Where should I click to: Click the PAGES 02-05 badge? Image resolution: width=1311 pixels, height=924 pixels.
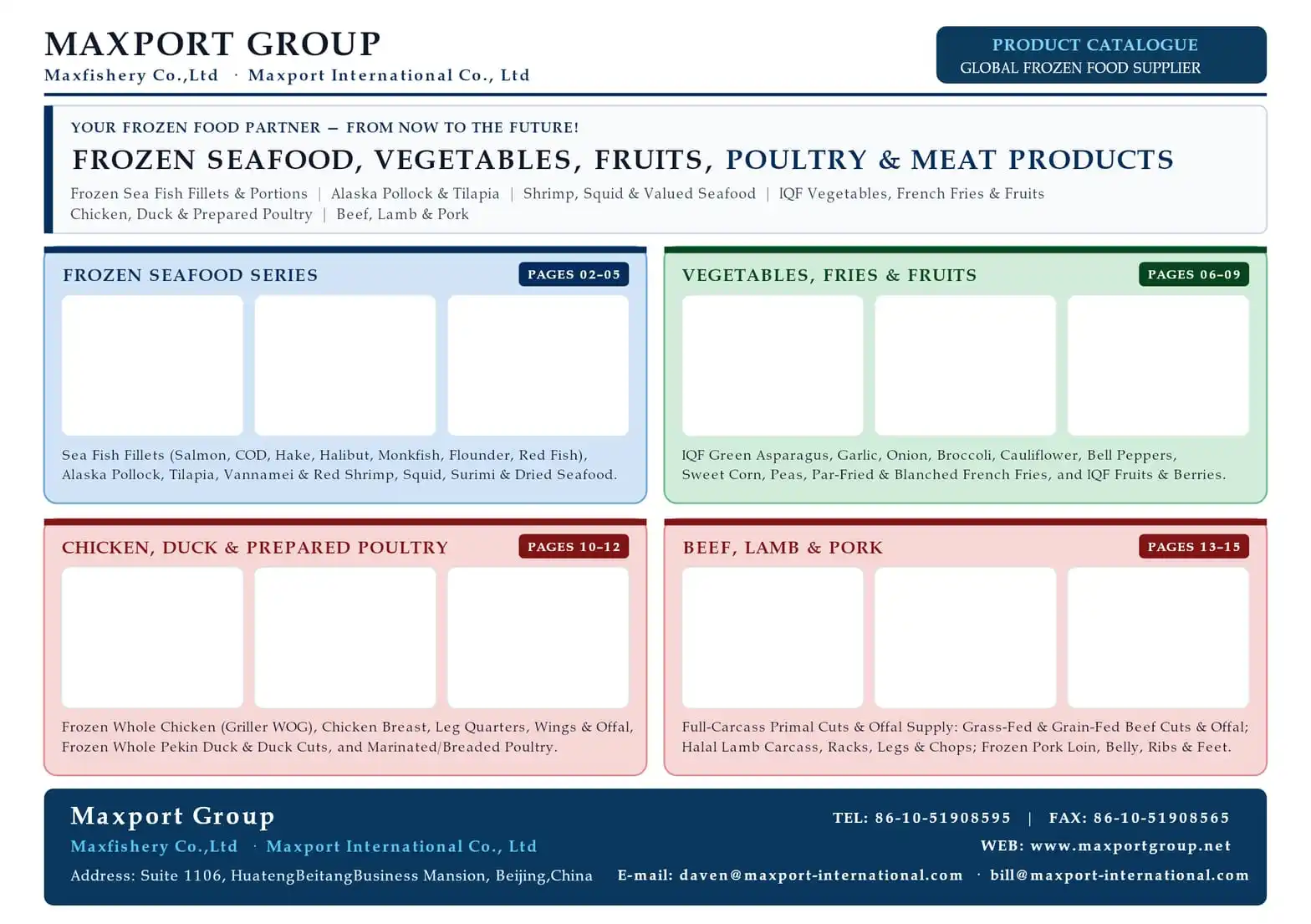574,274
